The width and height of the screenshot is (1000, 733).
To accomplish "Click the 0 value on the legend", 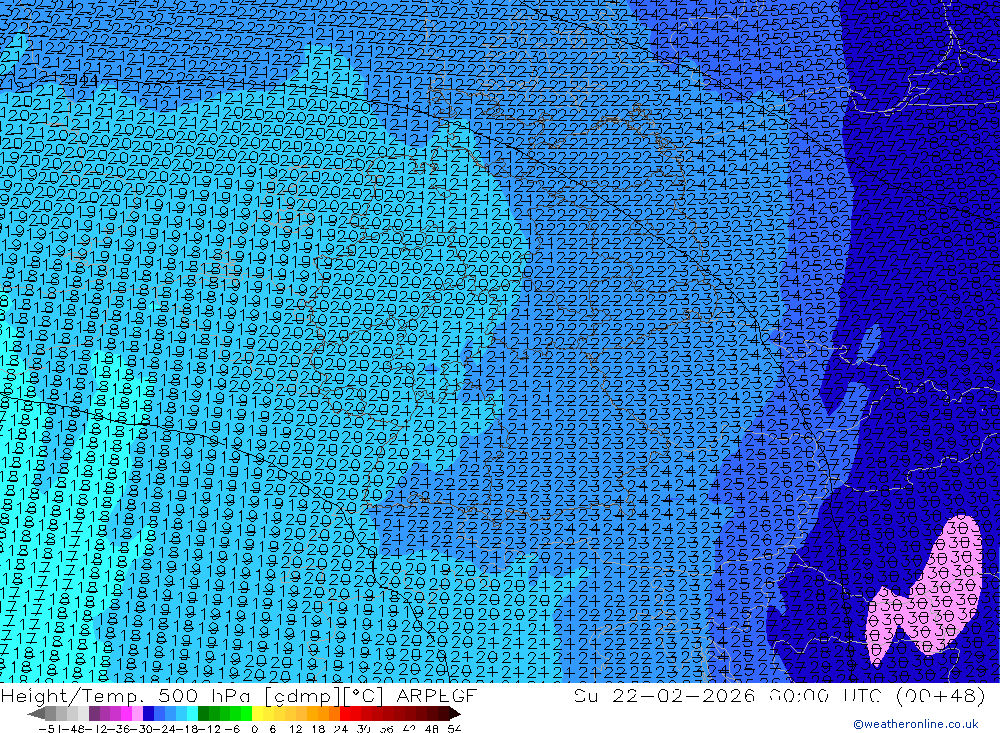I will [x=254, y=729].
